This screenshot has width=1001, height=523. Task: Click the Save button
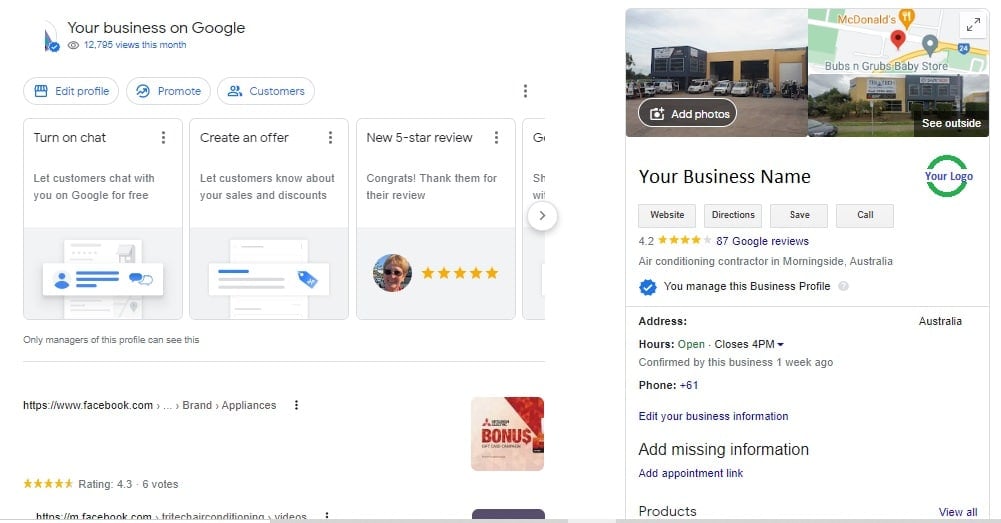point(799,215)
